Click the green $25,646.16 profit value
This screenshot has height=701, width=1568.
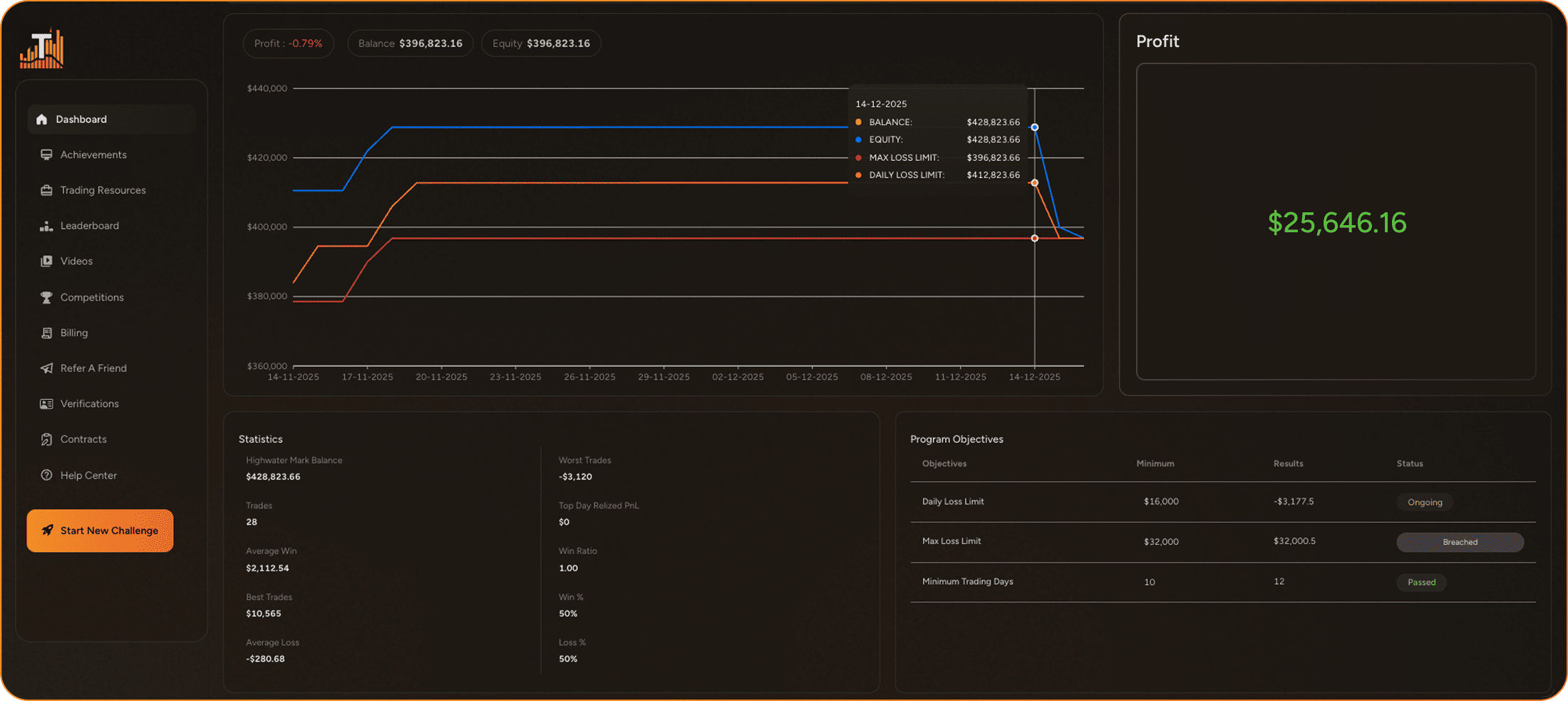[x=1337, y=223]
